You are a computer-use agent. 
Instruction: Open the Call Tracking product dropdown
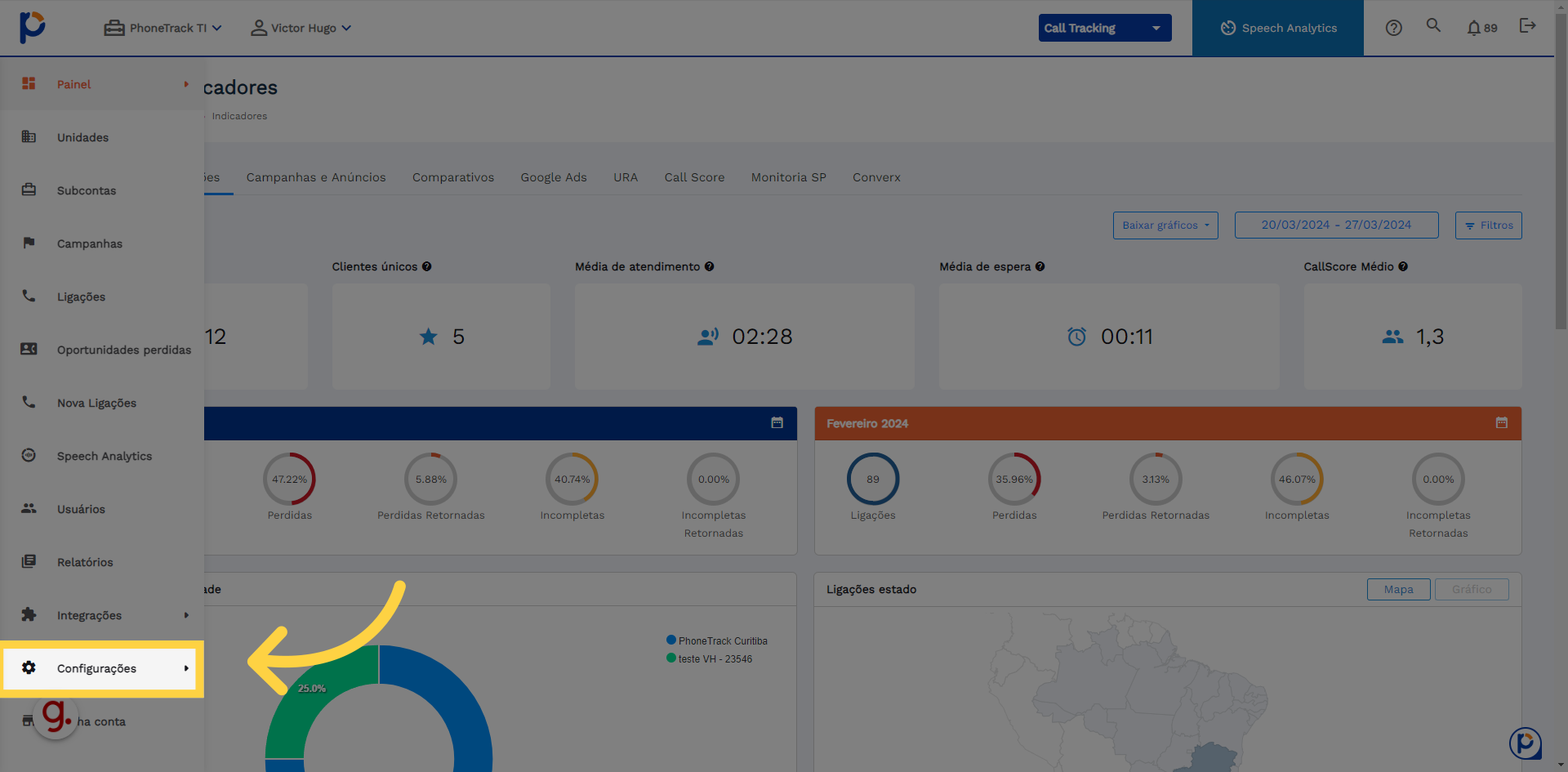(x=1105, y=28)
